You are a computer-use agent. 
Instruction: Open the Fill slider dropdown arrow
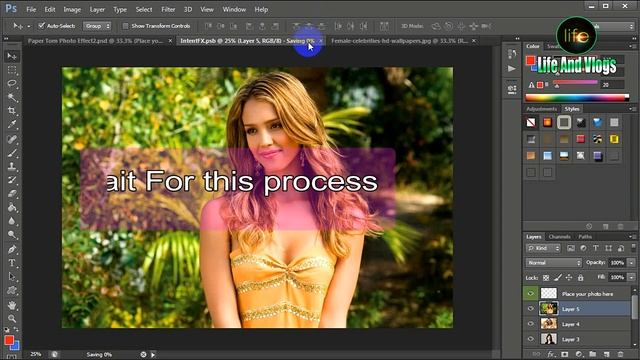tap(631, 277)
